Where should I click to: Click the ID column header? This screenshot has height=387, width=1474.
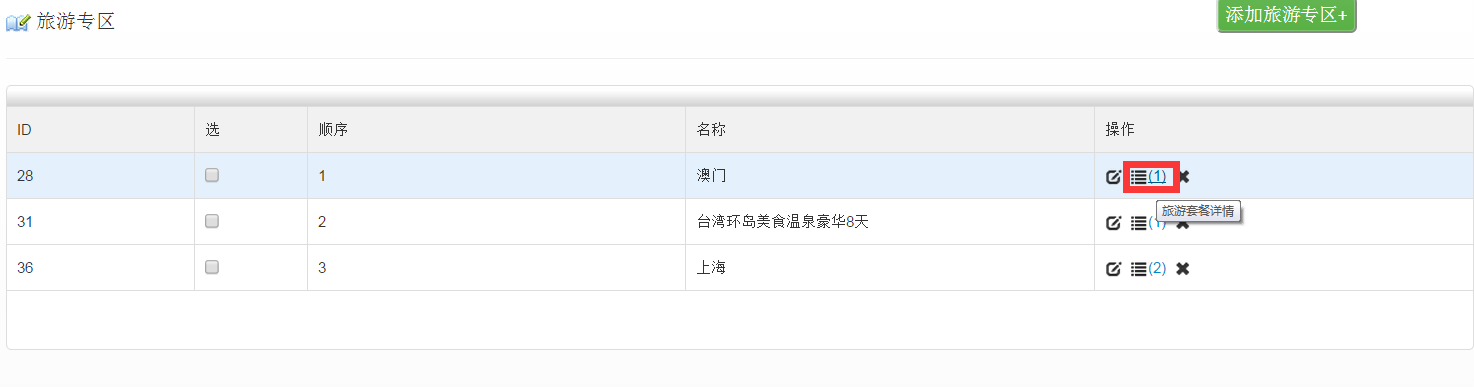point(24,130)
